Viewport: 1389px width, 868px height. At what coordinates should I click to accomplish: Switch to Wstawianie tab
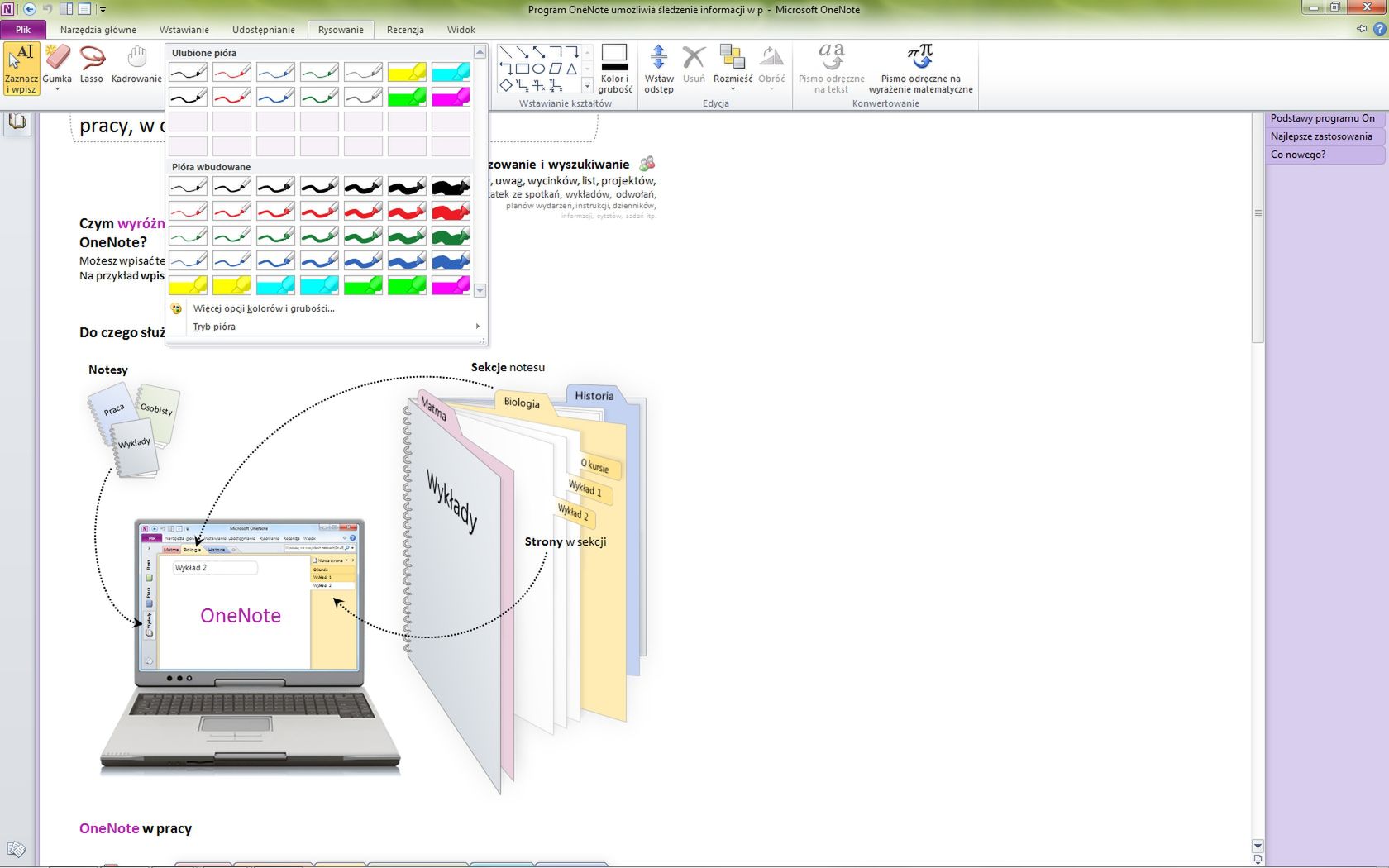[184, 30]
